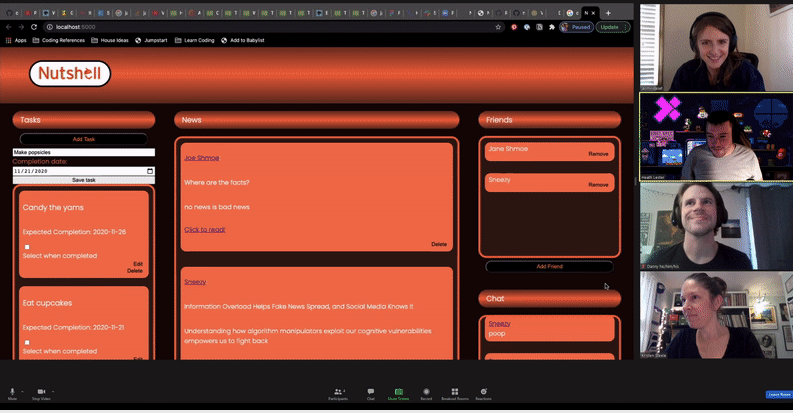Click the Jumpstart bookmark
The width and height of the screenshot is (793, 413).
coord(151,40)
